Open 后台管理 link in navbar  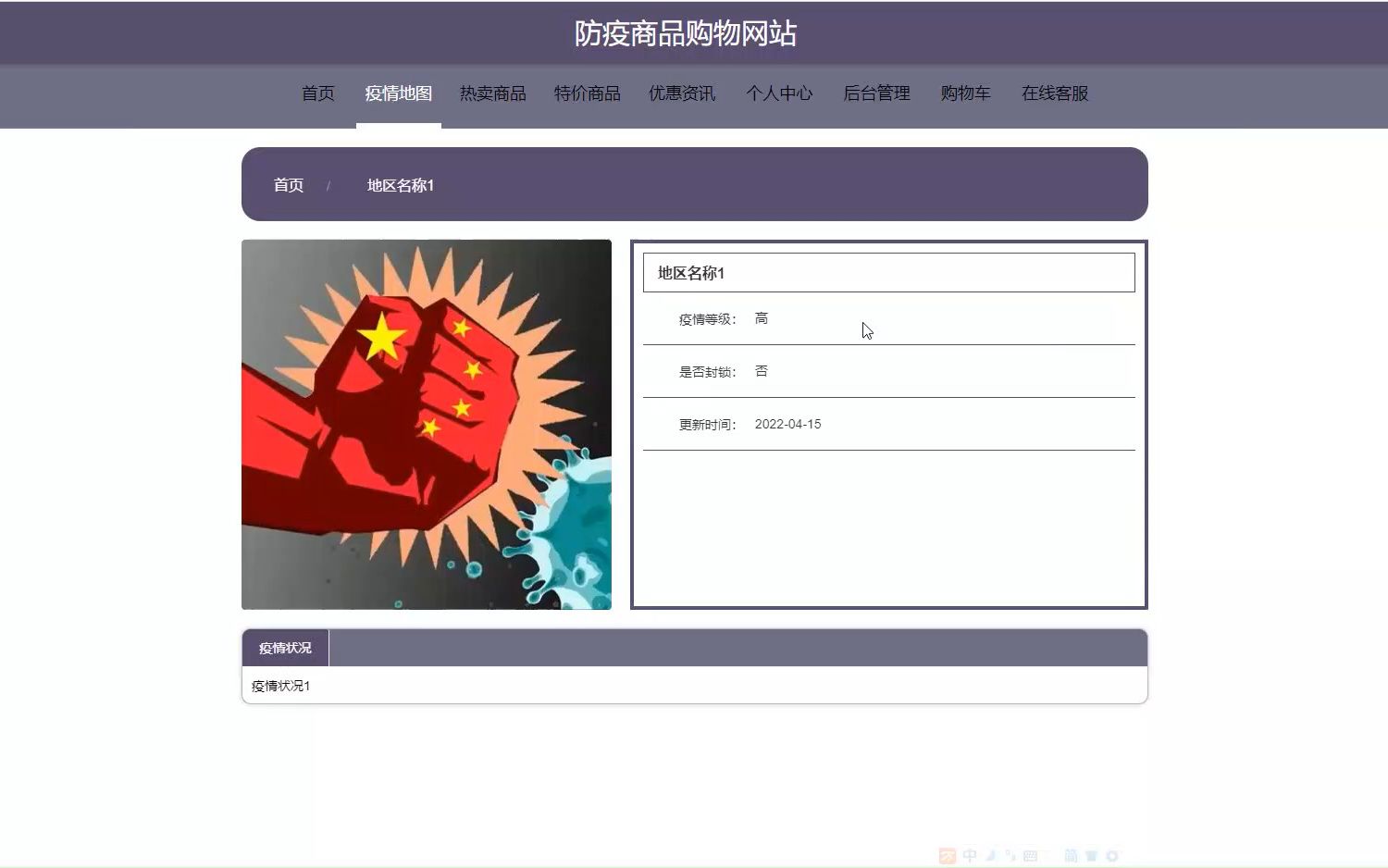(x=876, y=93)
